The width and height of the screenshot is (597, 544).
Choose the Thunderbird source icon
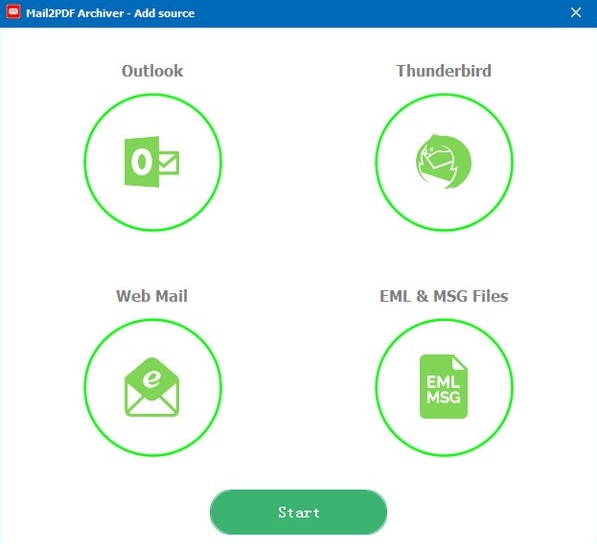click(444, 162)
